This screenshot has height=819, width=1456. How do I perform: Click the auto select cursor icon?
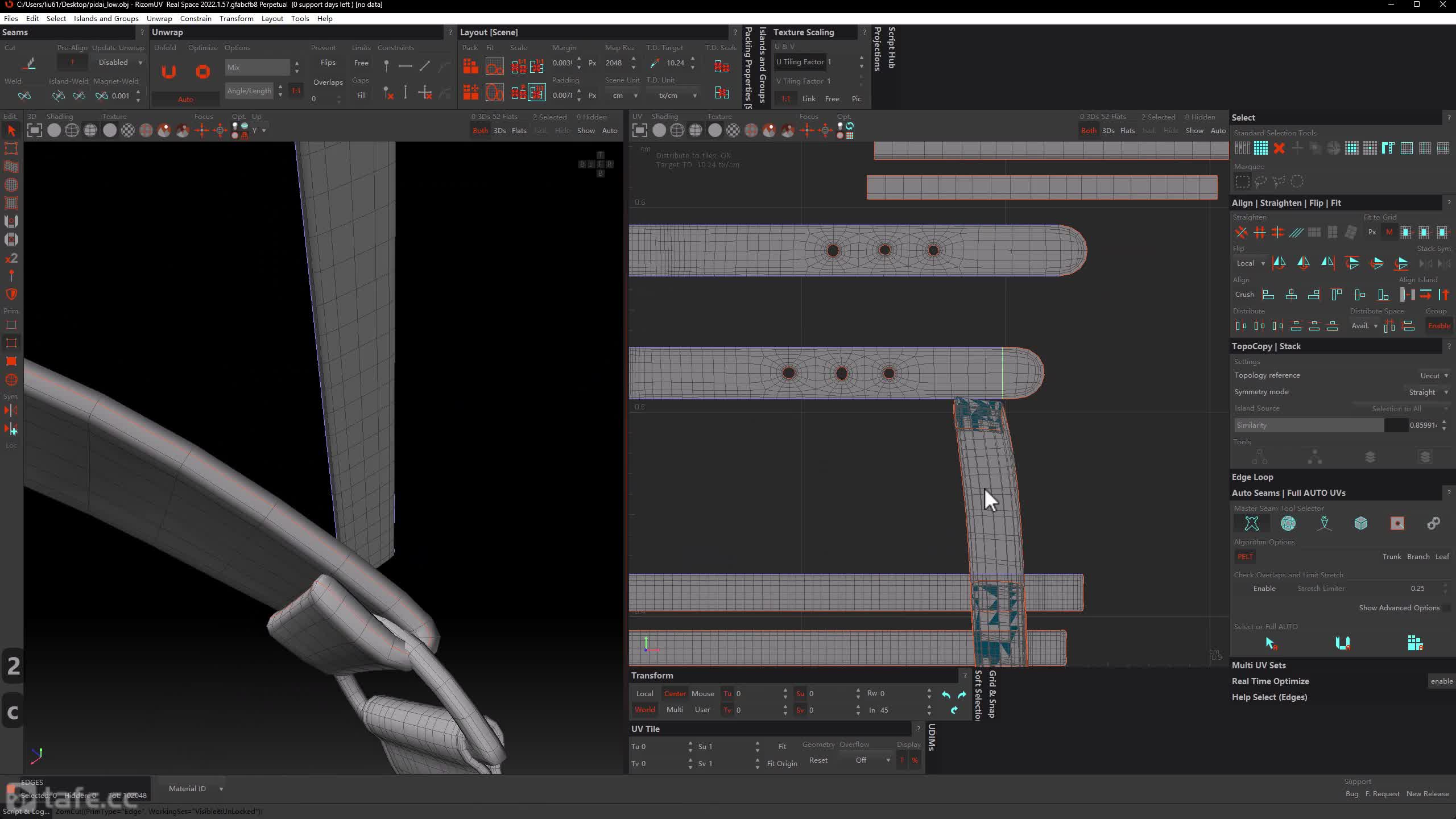(1271, 643)
